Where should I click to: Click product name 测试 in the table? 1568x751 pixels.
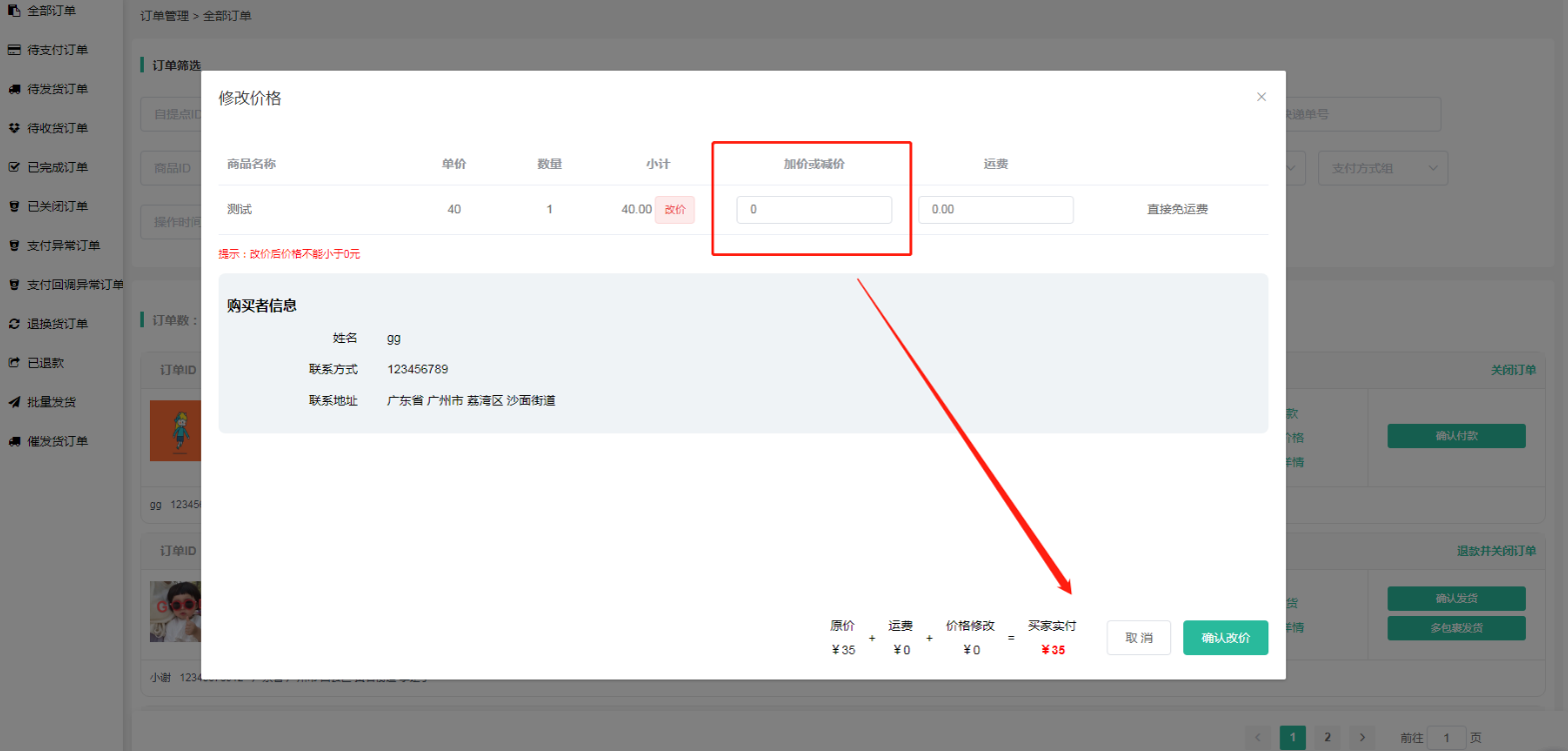pyautogui.click(x=240, y=210)
